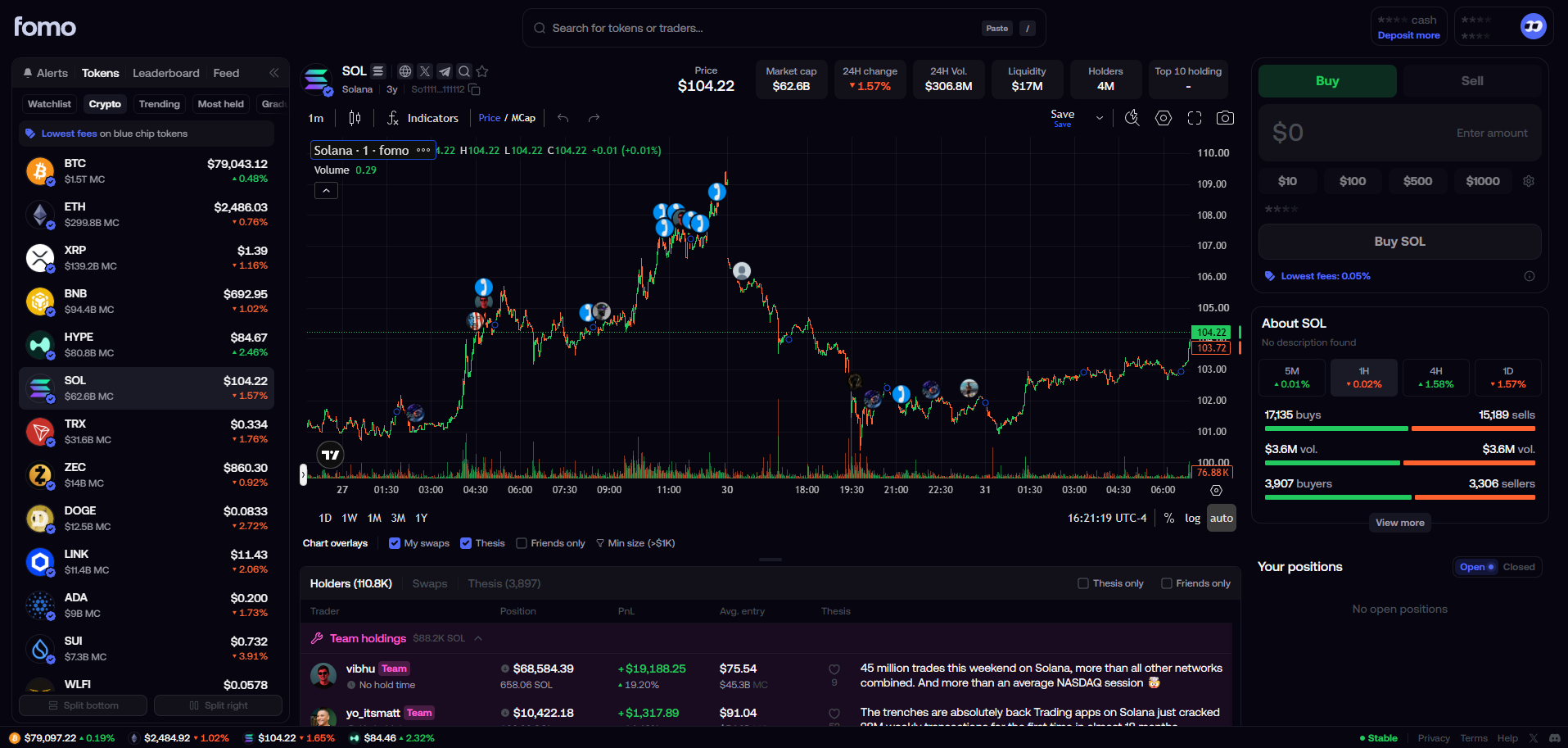The height and width of the screenshot is (748, 1568).
Task: Open Indicators menu
Action: pyautogui.click(x=423, y=118)
